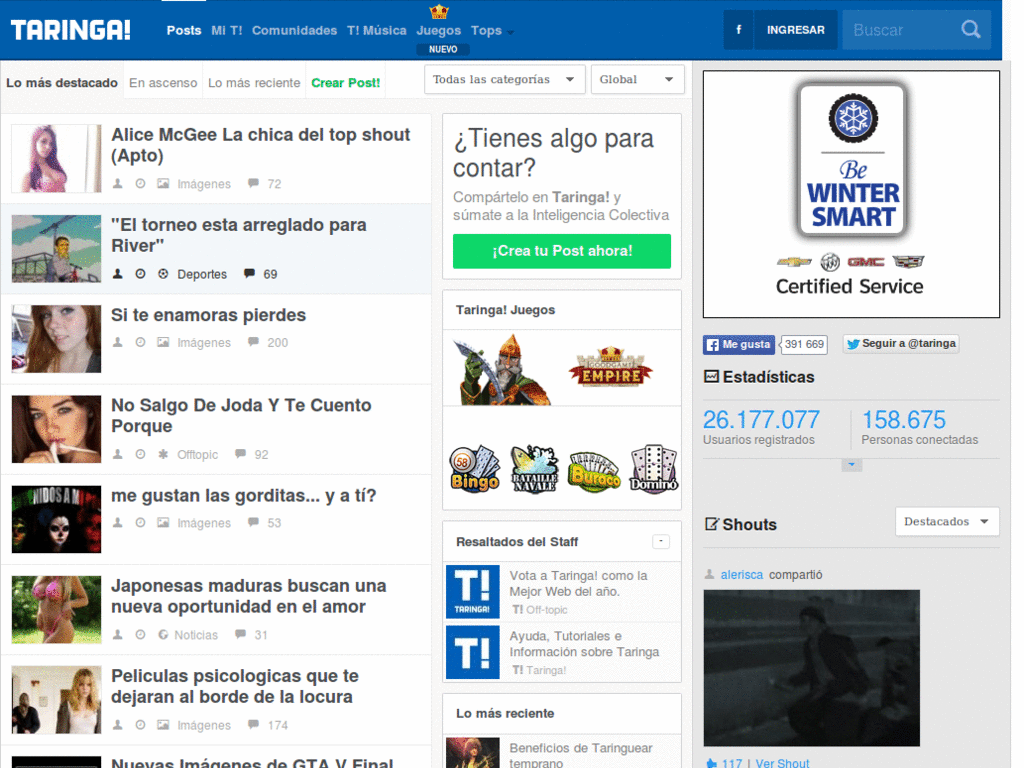
Task: Click the crown icon above Juegos
Action: click(x=439, y=11)
